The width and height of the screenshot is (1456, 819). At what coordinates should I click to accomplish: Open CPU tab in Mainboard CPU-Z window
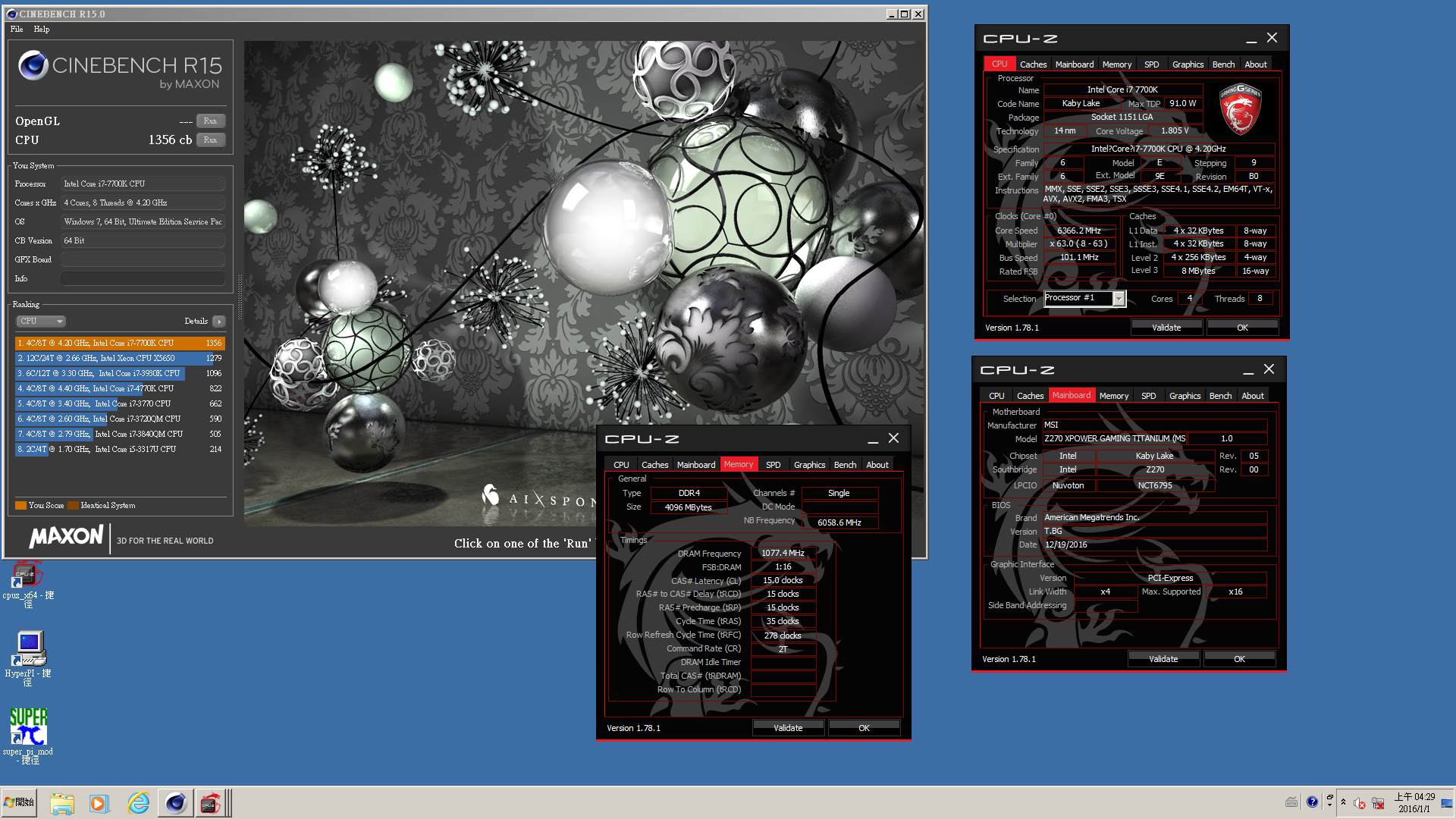tap(996, 396)
